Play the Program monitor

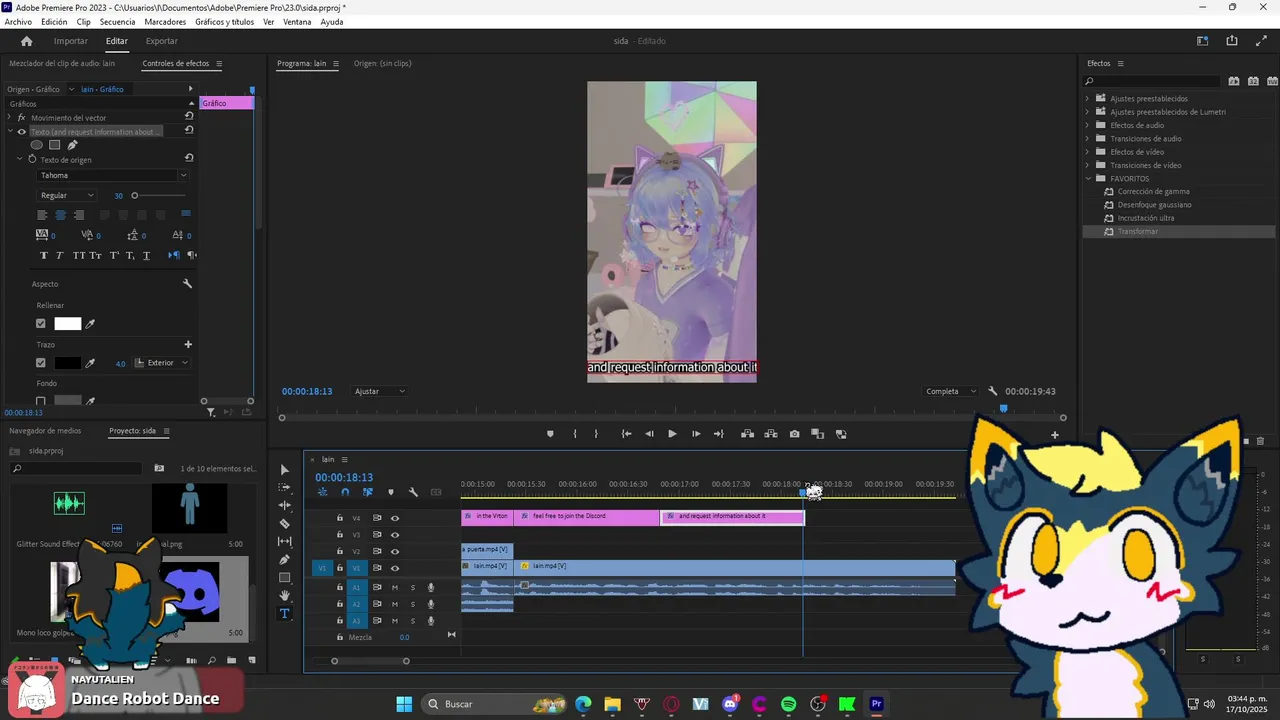pos(672,434)
